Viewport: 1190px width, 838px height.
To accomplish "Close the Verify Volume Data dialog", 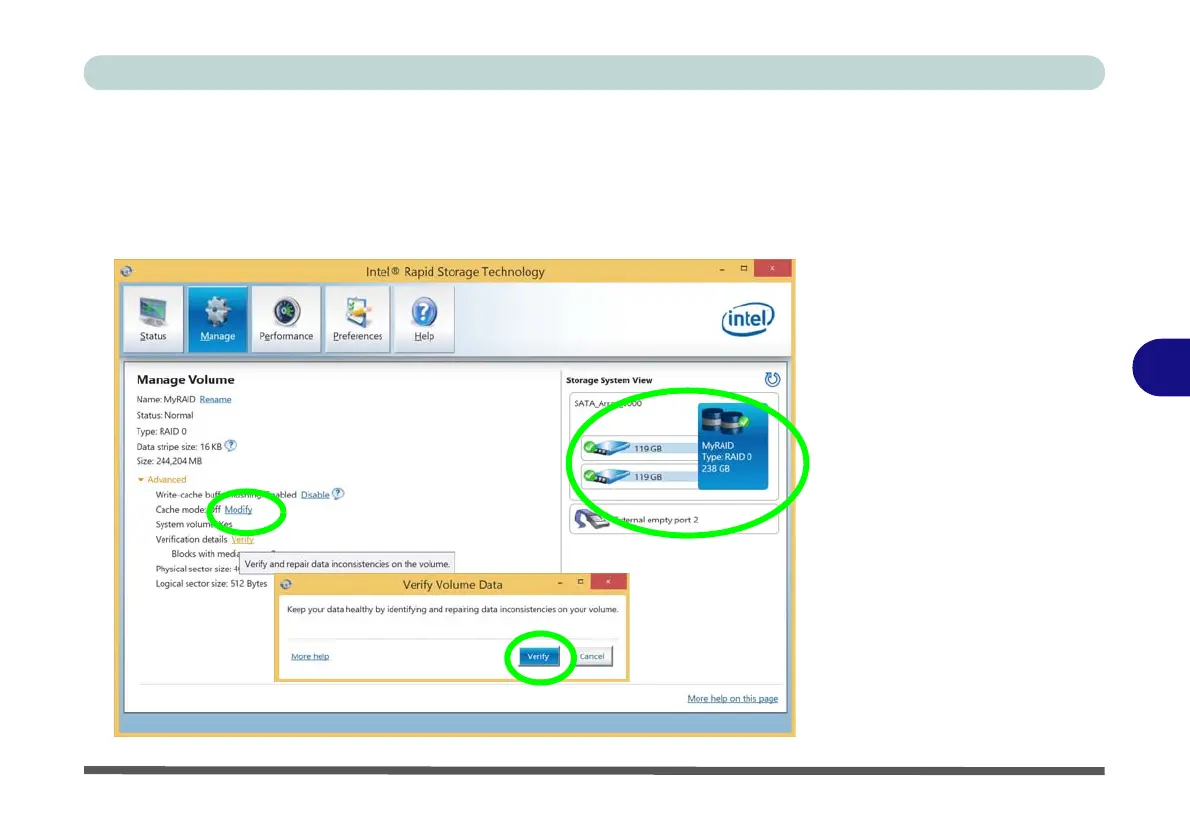I will (608, 582).
